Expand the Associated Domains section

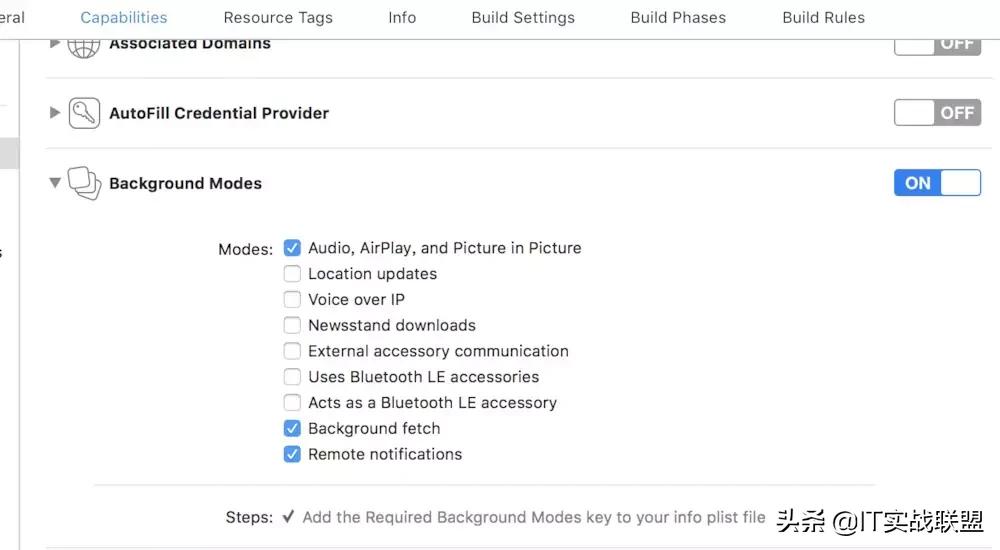(x=55, y=44)
